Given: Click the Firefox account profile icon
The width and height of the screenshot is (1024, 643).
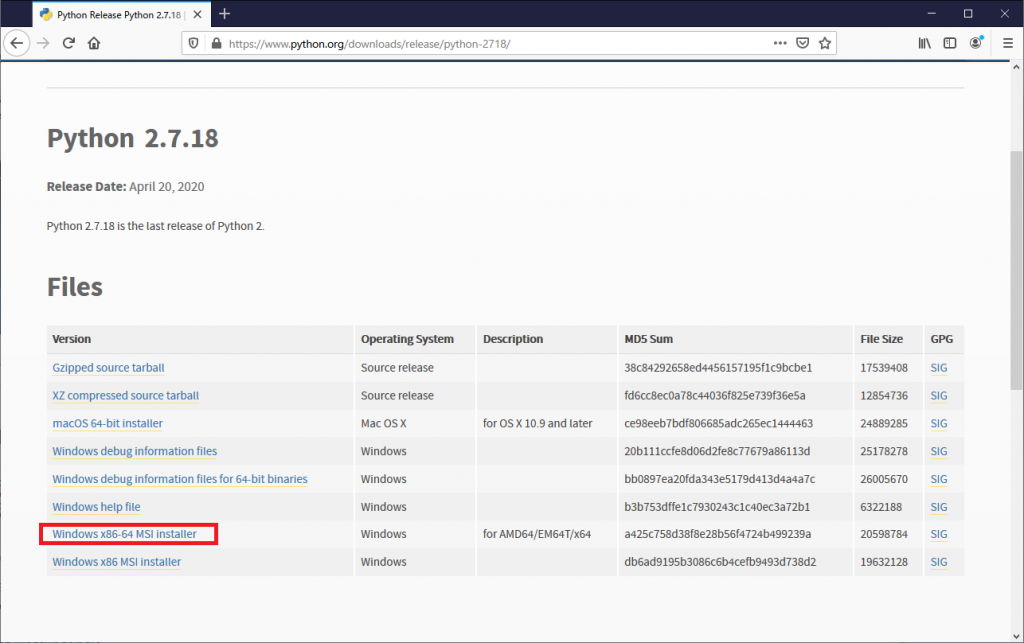Looking at the screenshot, I should tap(974, 43).
